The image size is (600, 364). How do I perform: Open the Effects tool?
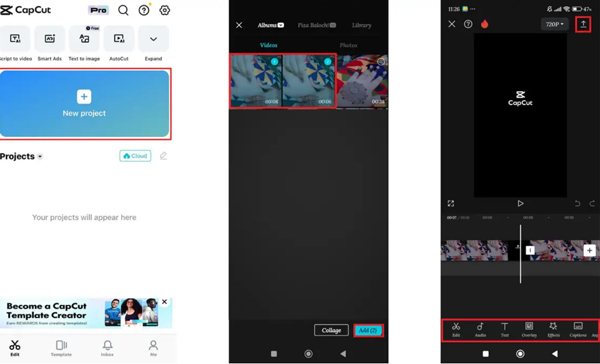tap(553, 330)
